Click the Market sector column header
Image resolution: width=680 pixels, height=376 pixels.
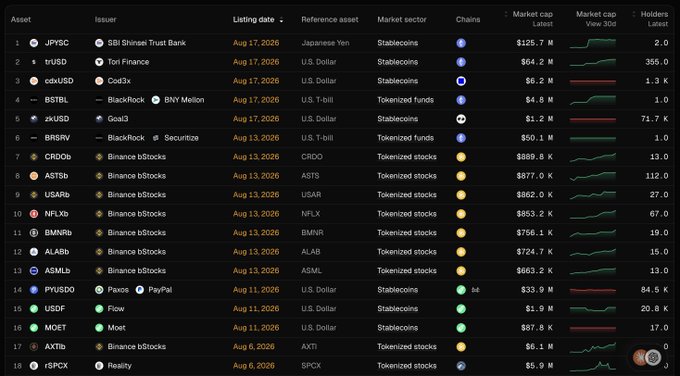[x=402, y=20]
